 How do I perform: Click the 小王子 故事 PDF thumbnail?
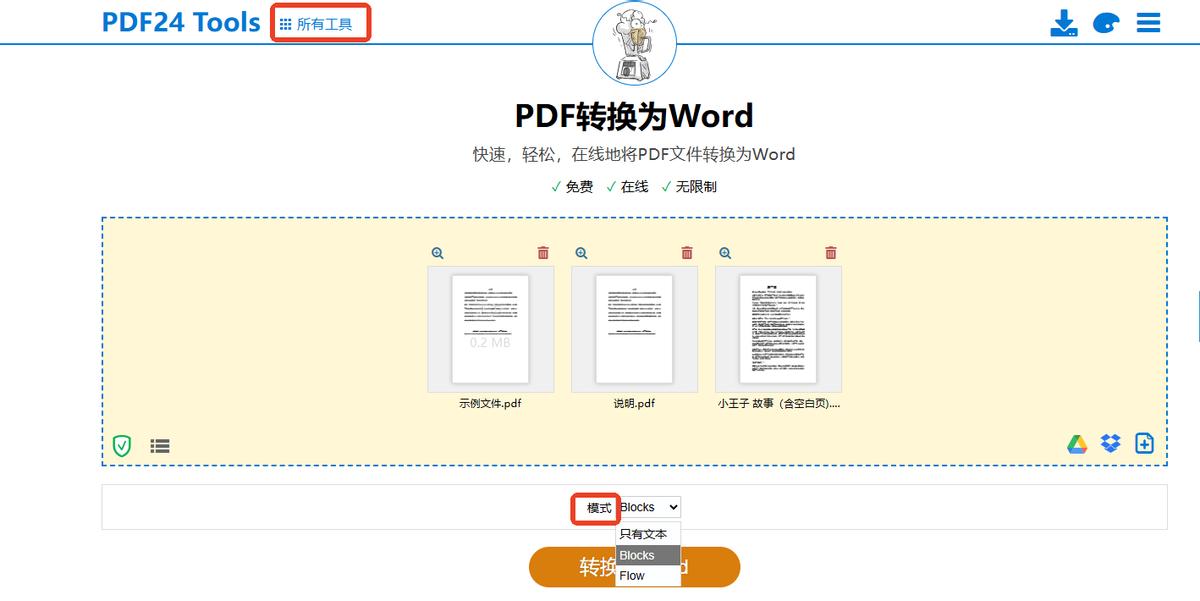coord(778,329)
